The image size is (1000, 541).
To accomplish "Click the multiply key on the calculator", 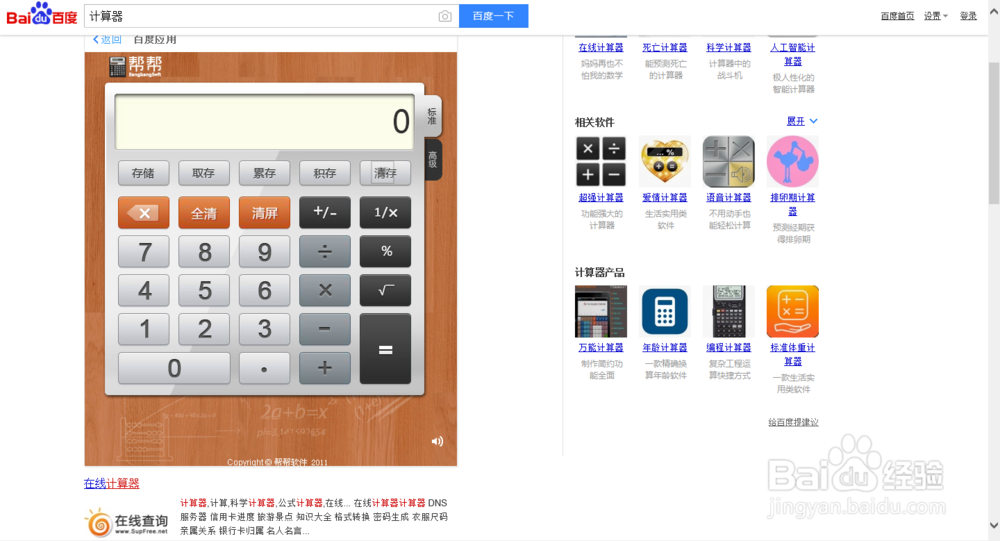I will [325, 290].
